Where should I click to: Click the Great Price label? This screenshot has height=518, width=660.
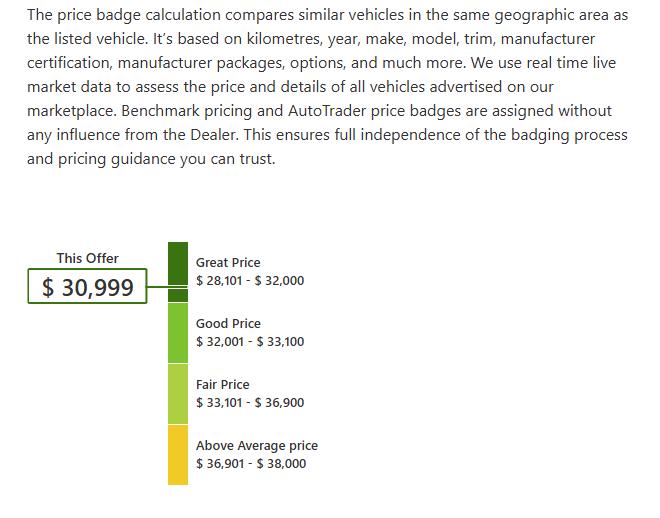228,263
